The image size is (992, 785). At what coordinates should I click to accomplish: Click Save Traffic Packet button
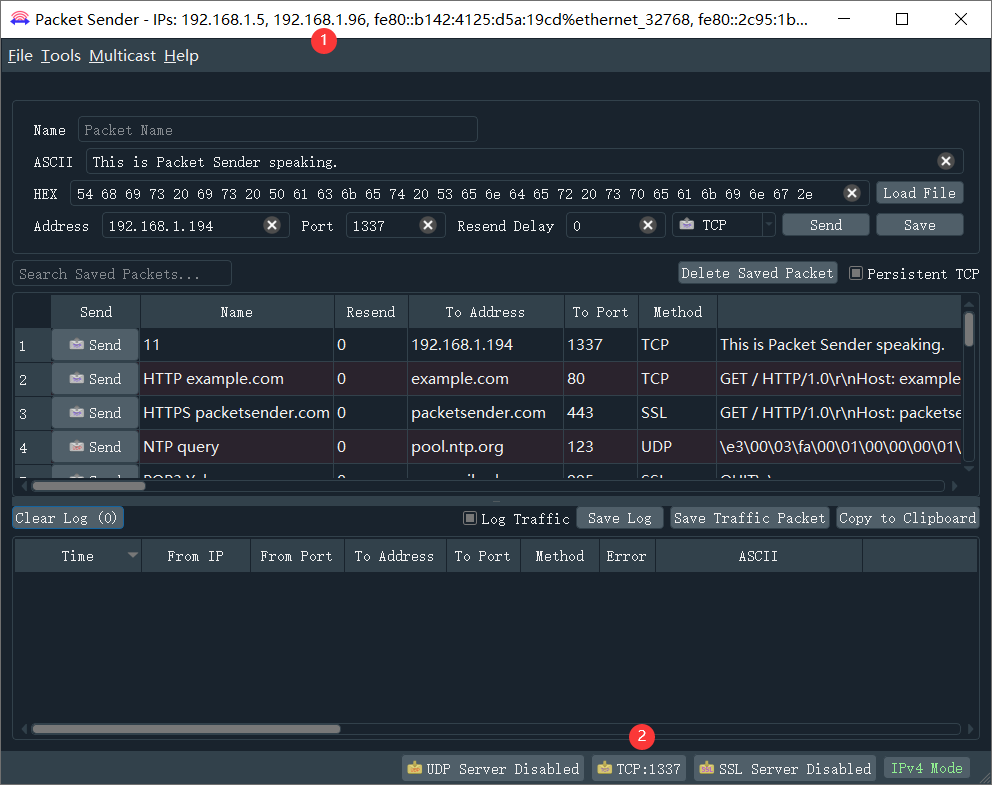[x=749, y=518]
